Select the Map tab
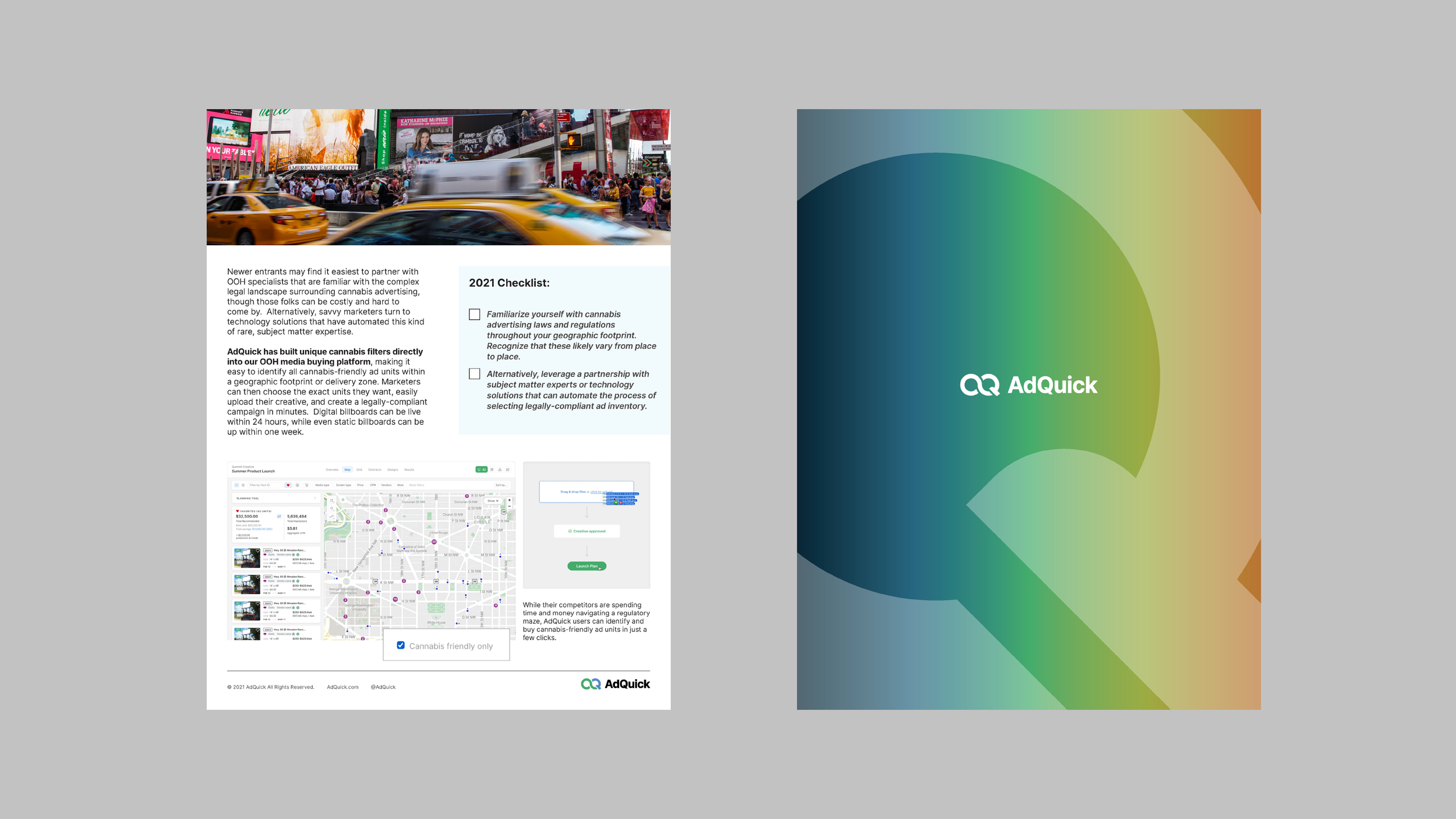Screen dimensions: 1456x819 click(348, 469)
